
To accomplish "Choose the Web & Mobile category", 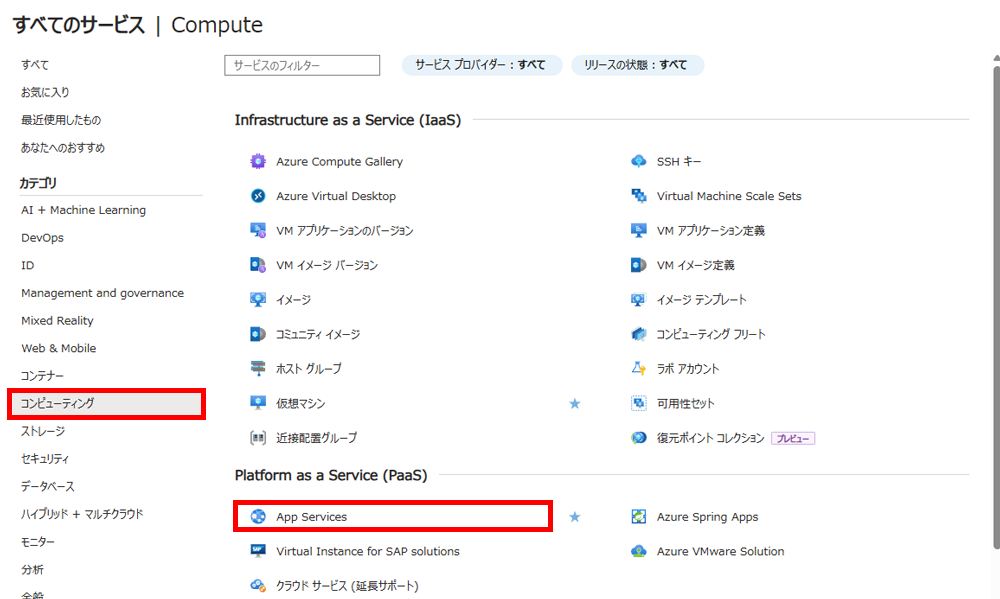I will pyautogui.click(x=59, y=348).
